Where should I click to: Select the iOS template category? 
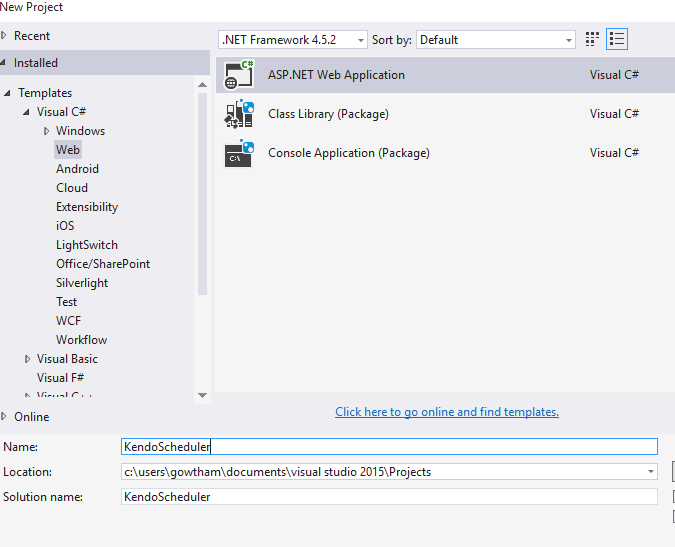(x=65, y=226)
